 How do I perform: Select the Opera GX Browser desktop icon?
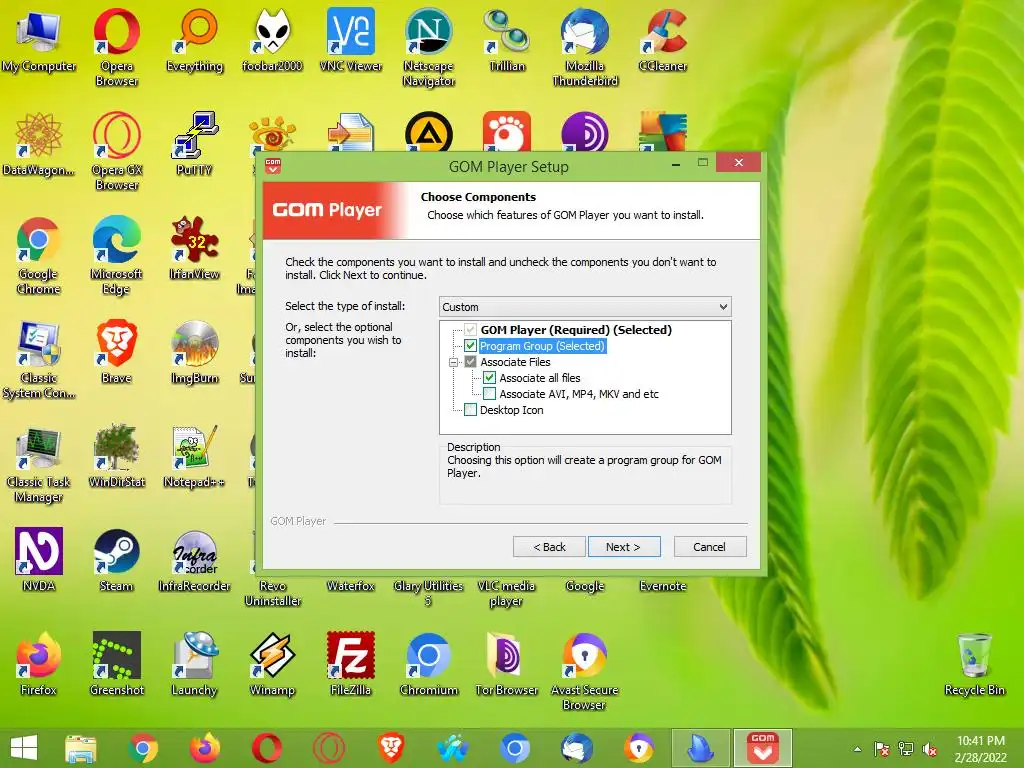[116, 151]
